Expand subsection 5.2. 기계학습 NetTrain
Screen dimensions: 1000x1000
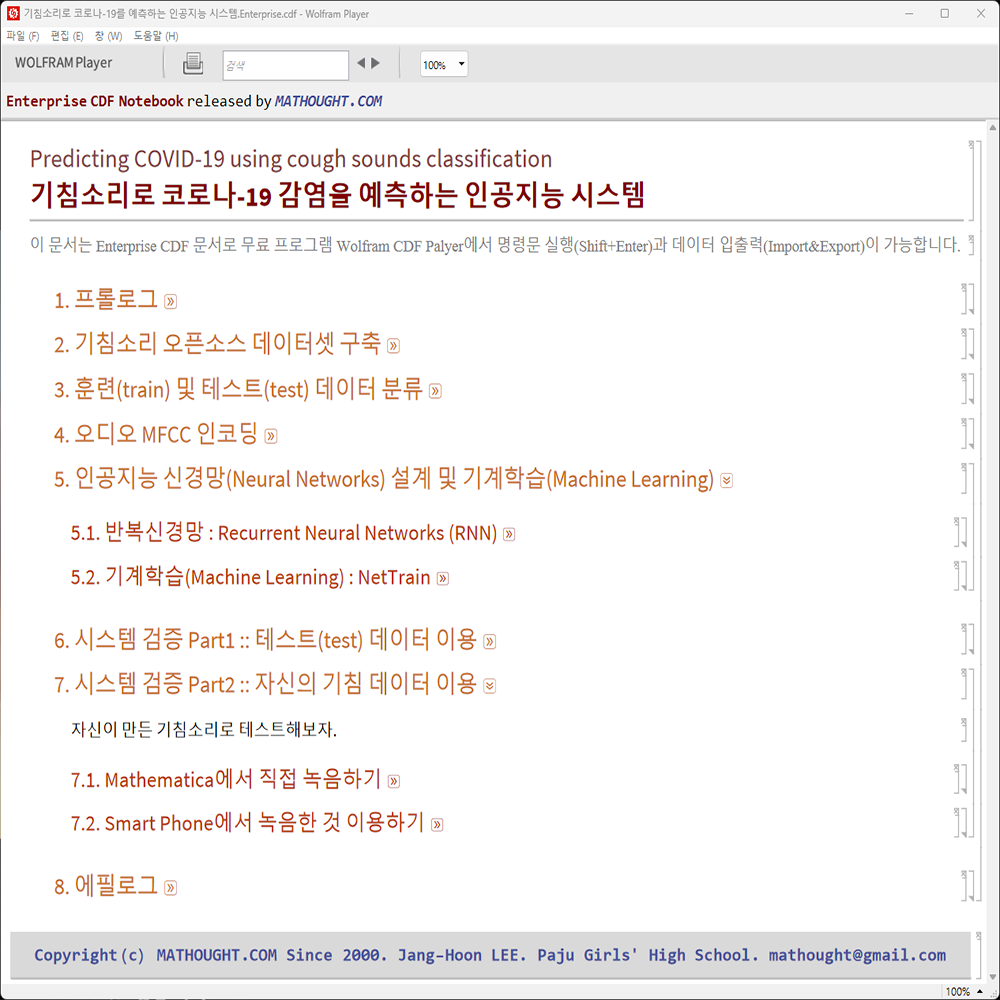[443, 578]
